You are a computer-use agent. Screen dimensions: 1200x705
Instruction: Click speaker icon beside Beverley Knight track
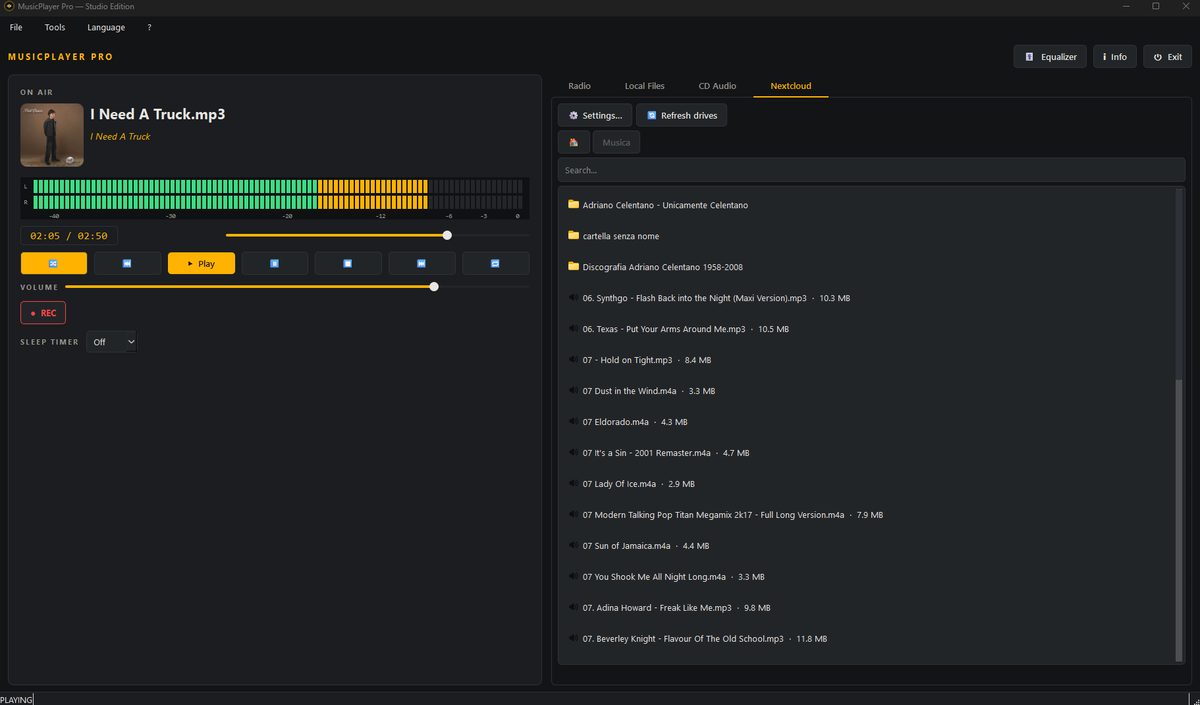pyautogui.click(x=574, y=639)
